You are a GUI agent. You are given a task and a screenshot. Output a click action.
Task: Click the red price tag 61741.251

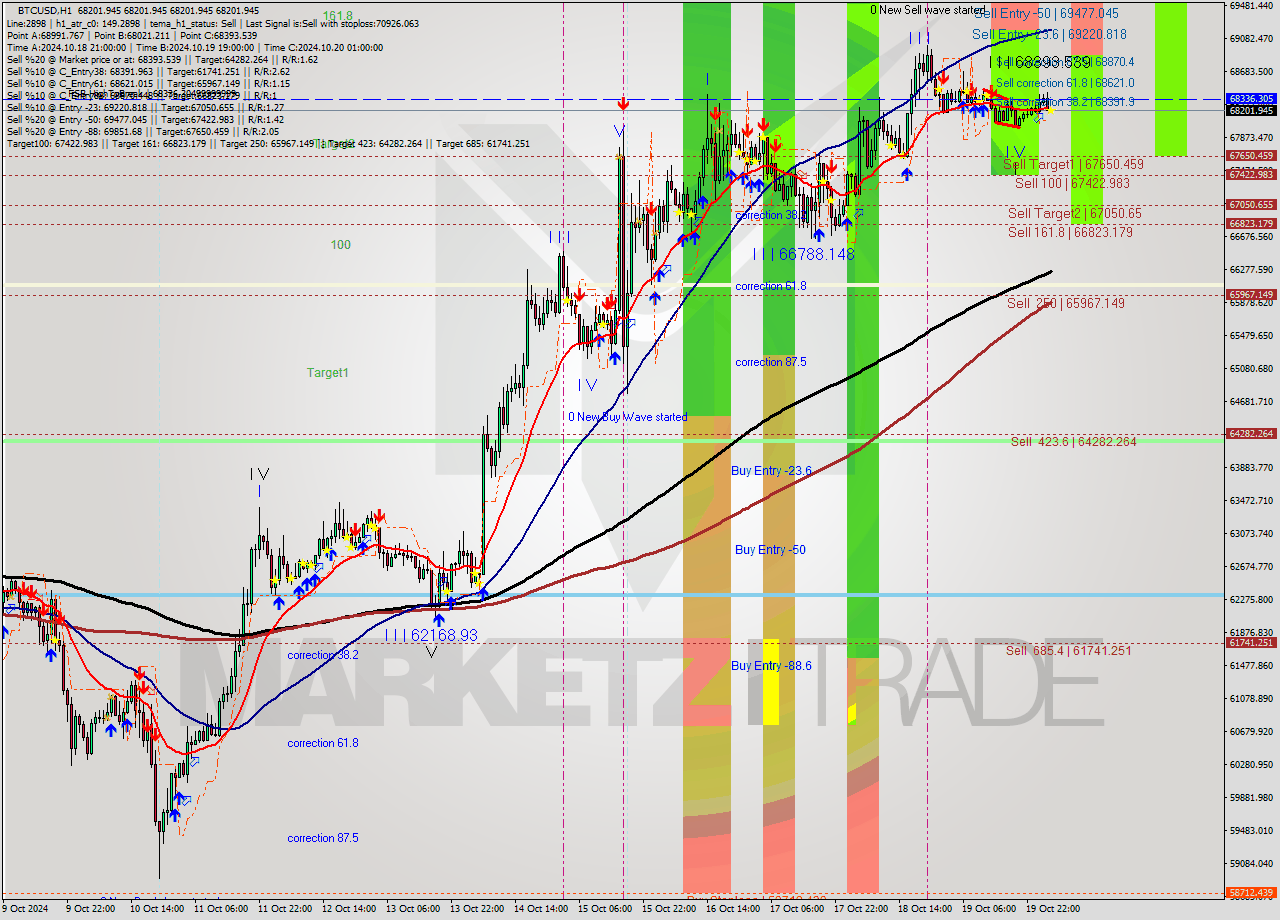[1251, 643]
